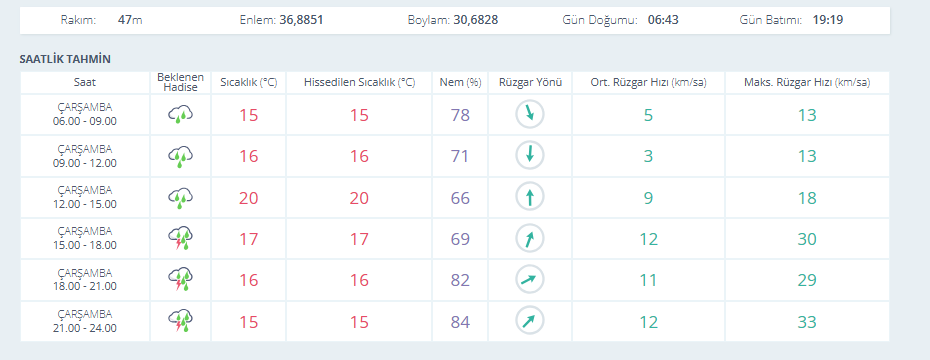Click the Rüzgar Yönü column header

coord(530,82)
